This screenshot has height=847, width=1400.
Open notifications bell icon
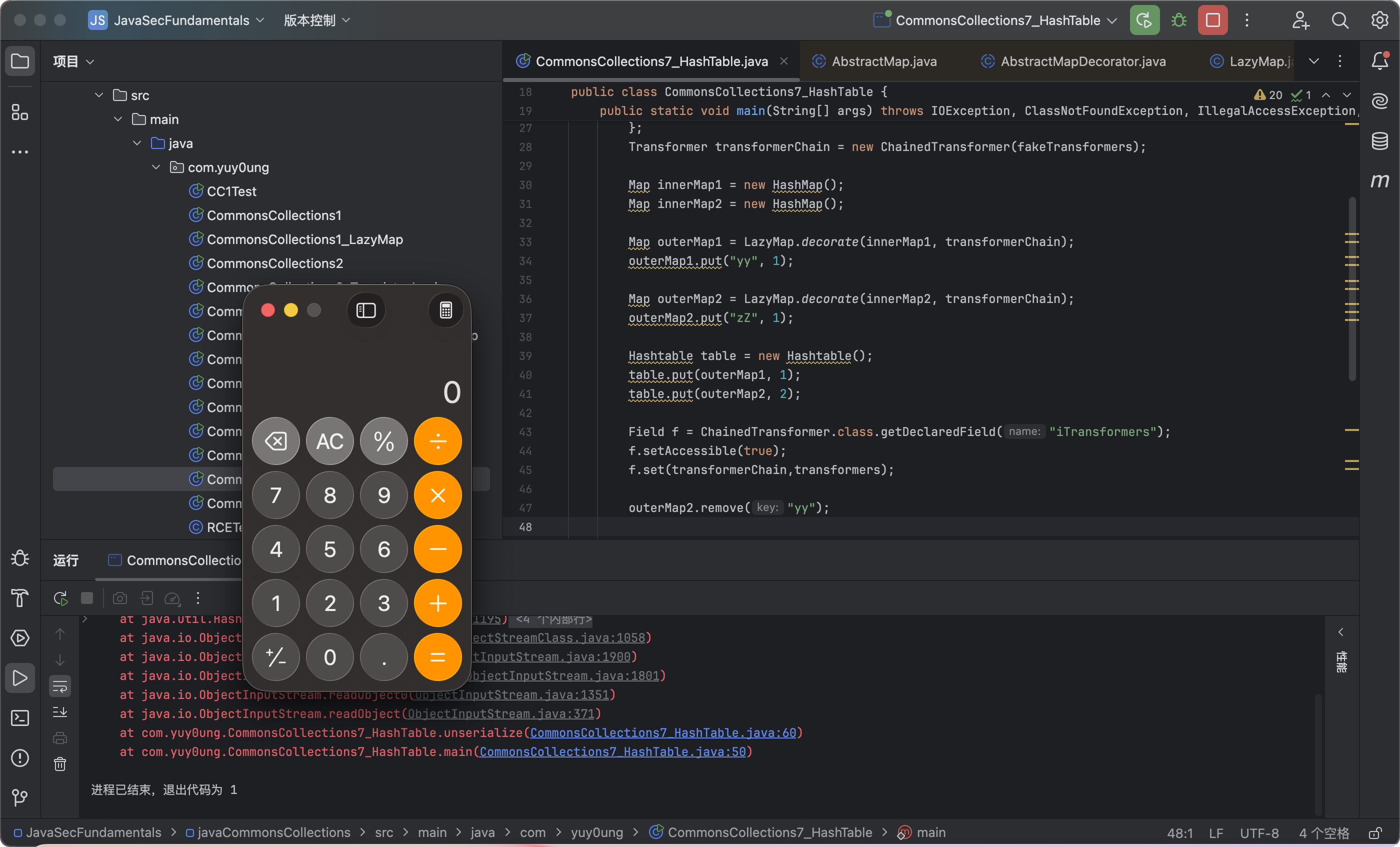click(1379, 61)
